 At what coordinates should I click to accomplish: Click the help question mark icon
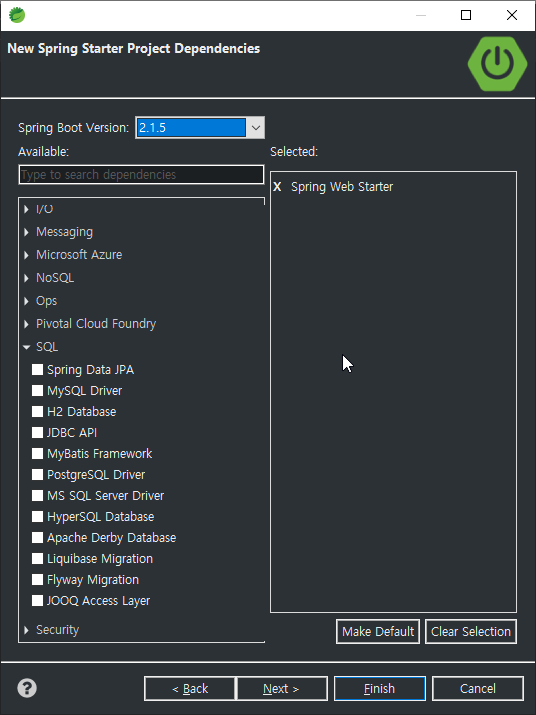pyautogui.click(x=27, y=688)
